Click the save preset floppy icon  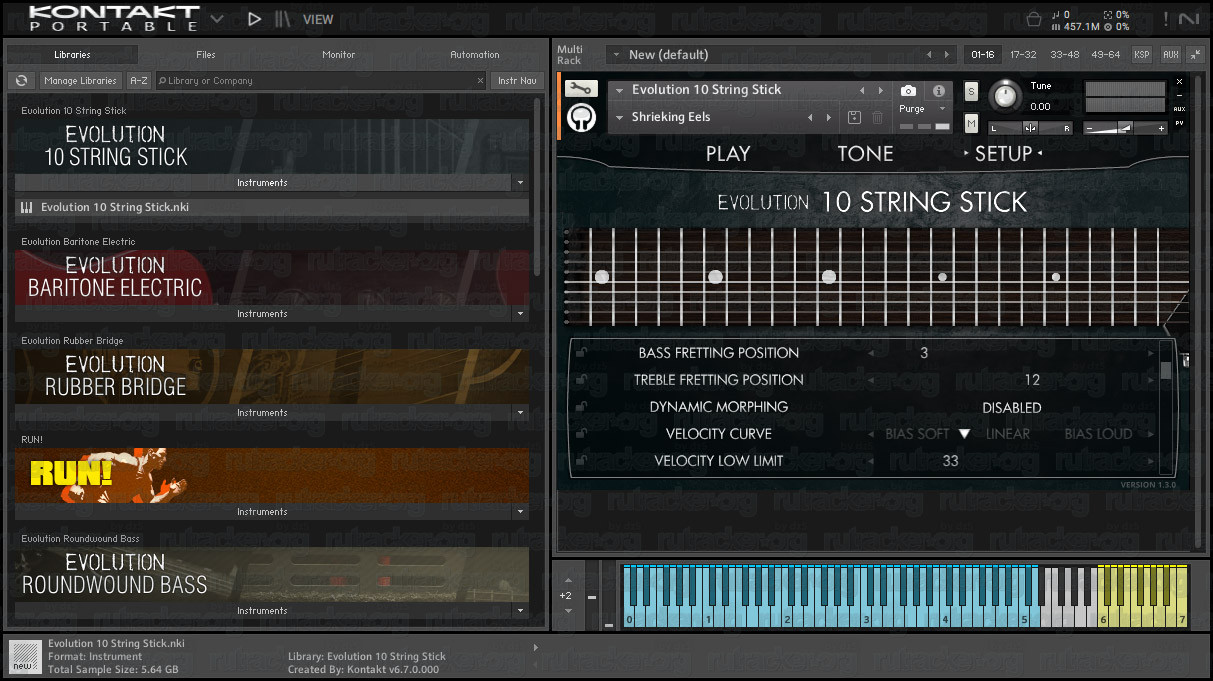point(855,117)
